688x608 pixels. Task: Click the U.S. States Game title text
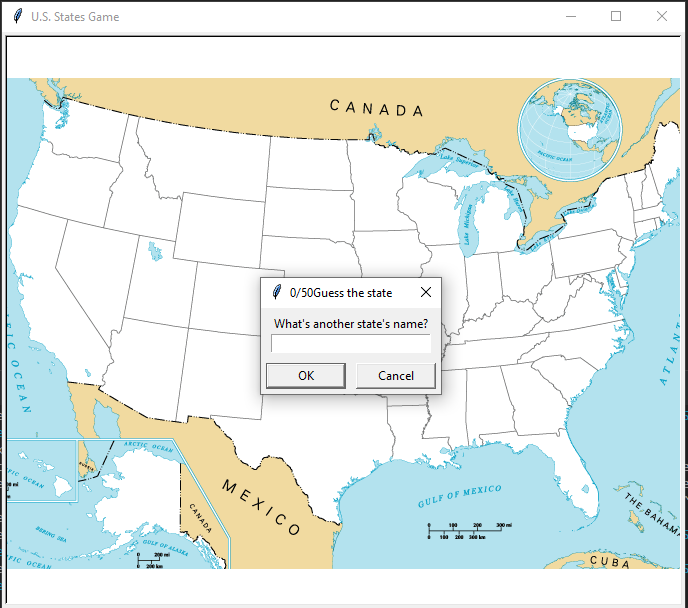tap(75, 17)
